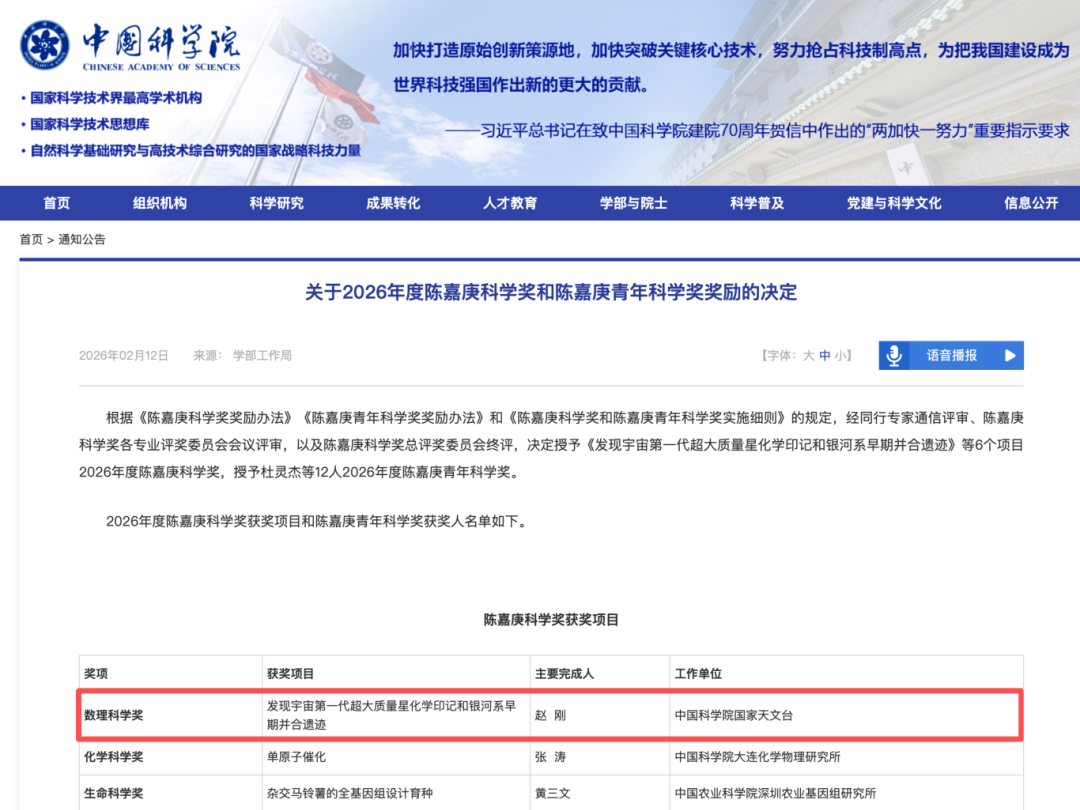Open the 学部与院士 navigation menu
1080x810 pixels.
pos(633,203)
